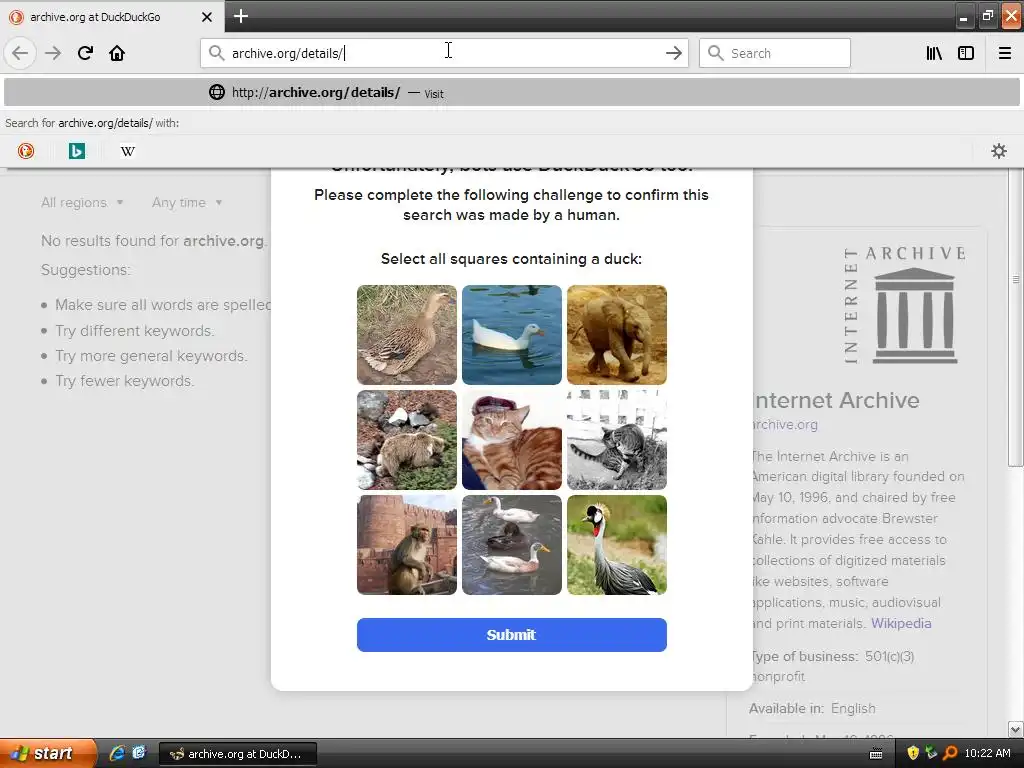This screenshot has width=1024, height=768.
Task: Click the scroll down arrow of the page
Action: (1015, 729)
